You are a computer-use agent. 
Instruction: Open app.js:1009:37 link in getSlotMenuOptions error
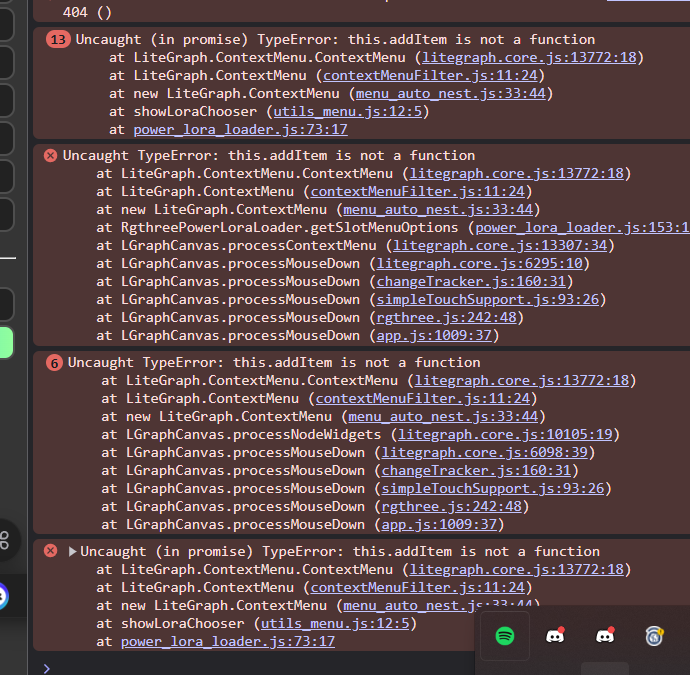click(434, 336)
